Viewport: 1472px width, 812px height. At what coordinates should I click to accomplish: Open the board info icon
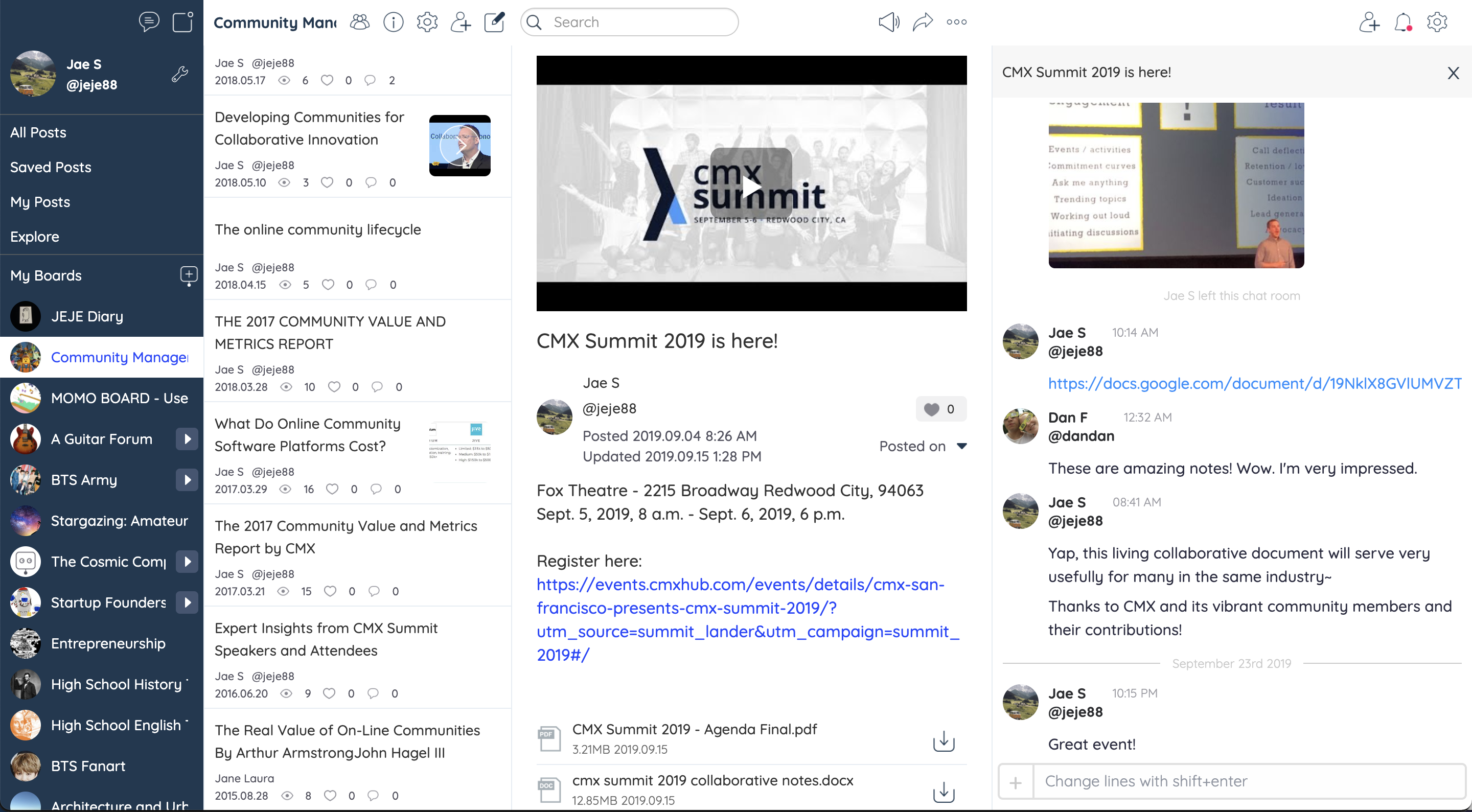point(393,21)
